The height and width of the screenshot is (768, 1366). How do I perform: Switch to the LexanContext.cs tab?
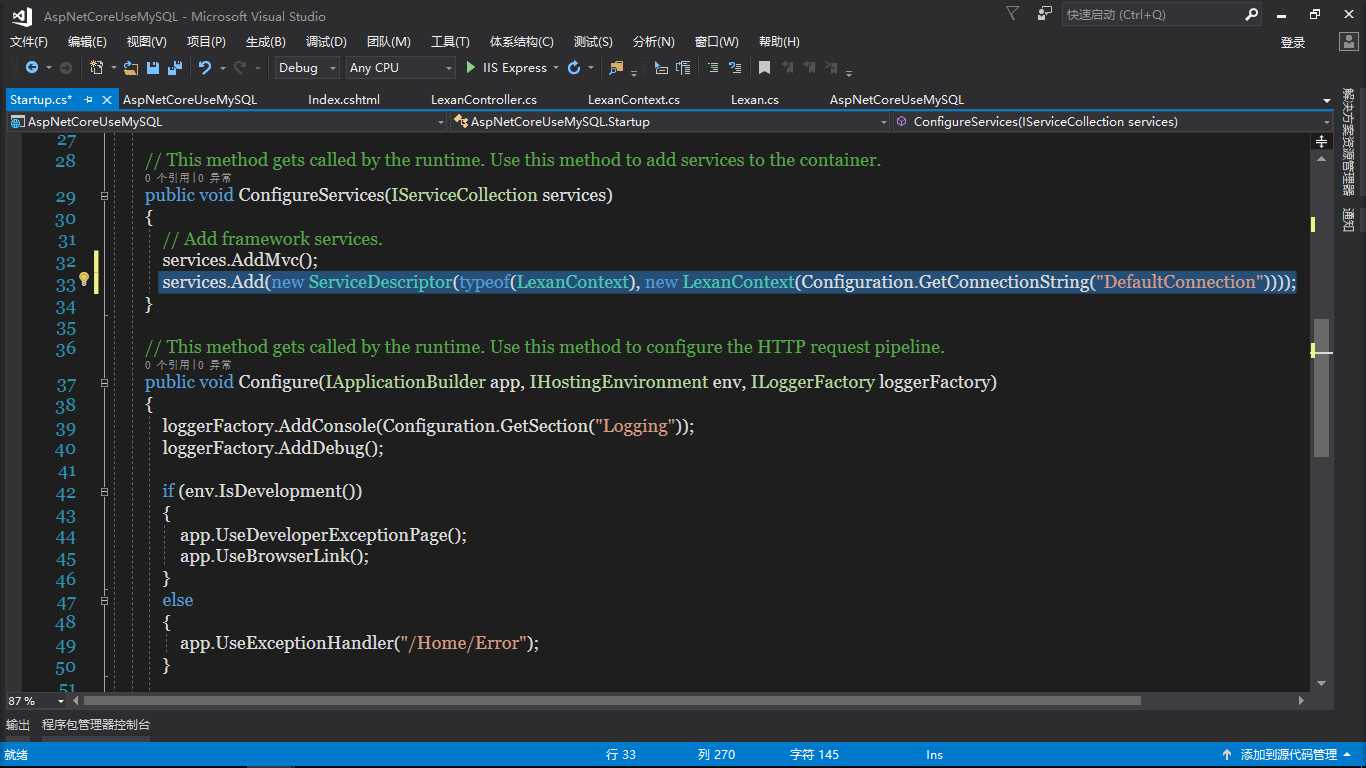coord(634,100)
